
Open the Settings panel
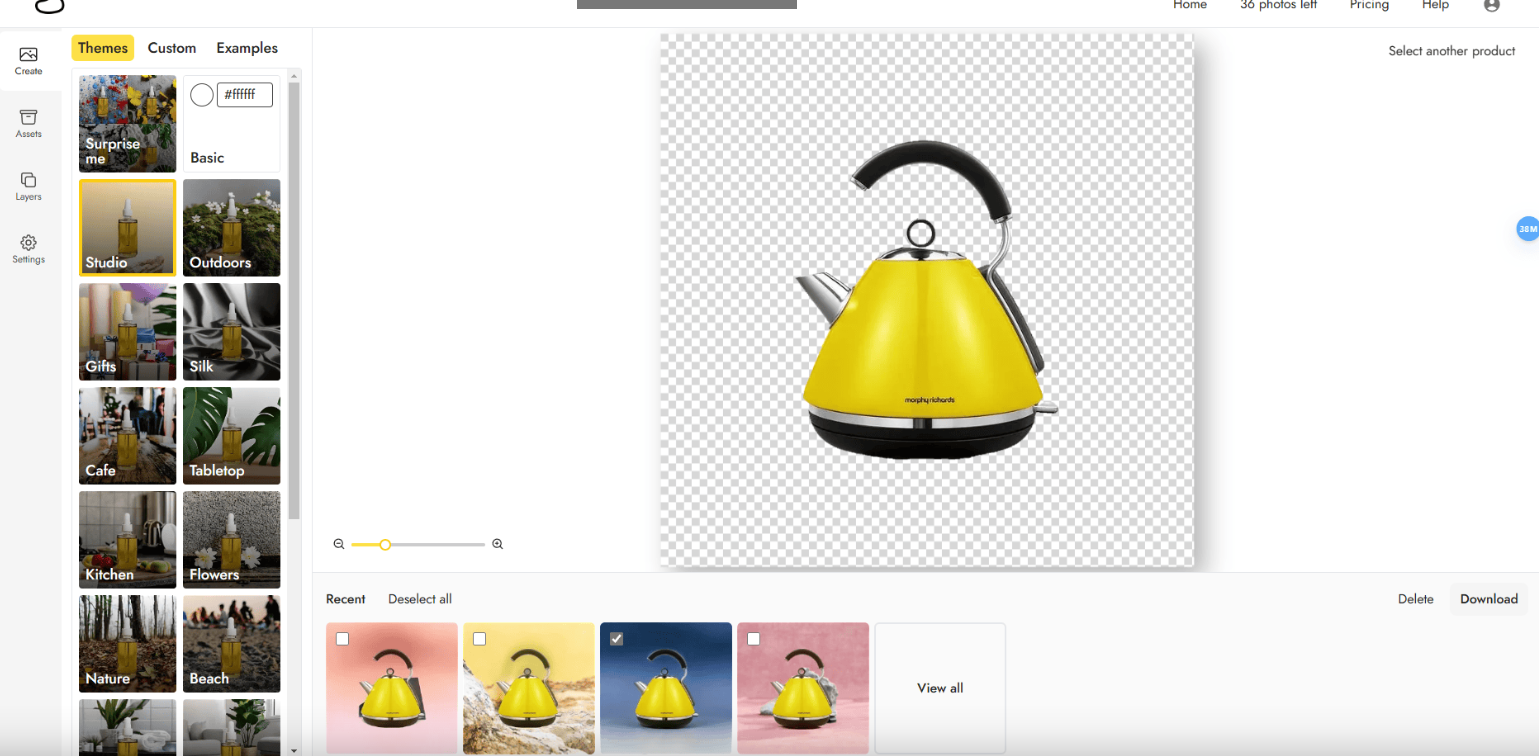tap(28, 247)
